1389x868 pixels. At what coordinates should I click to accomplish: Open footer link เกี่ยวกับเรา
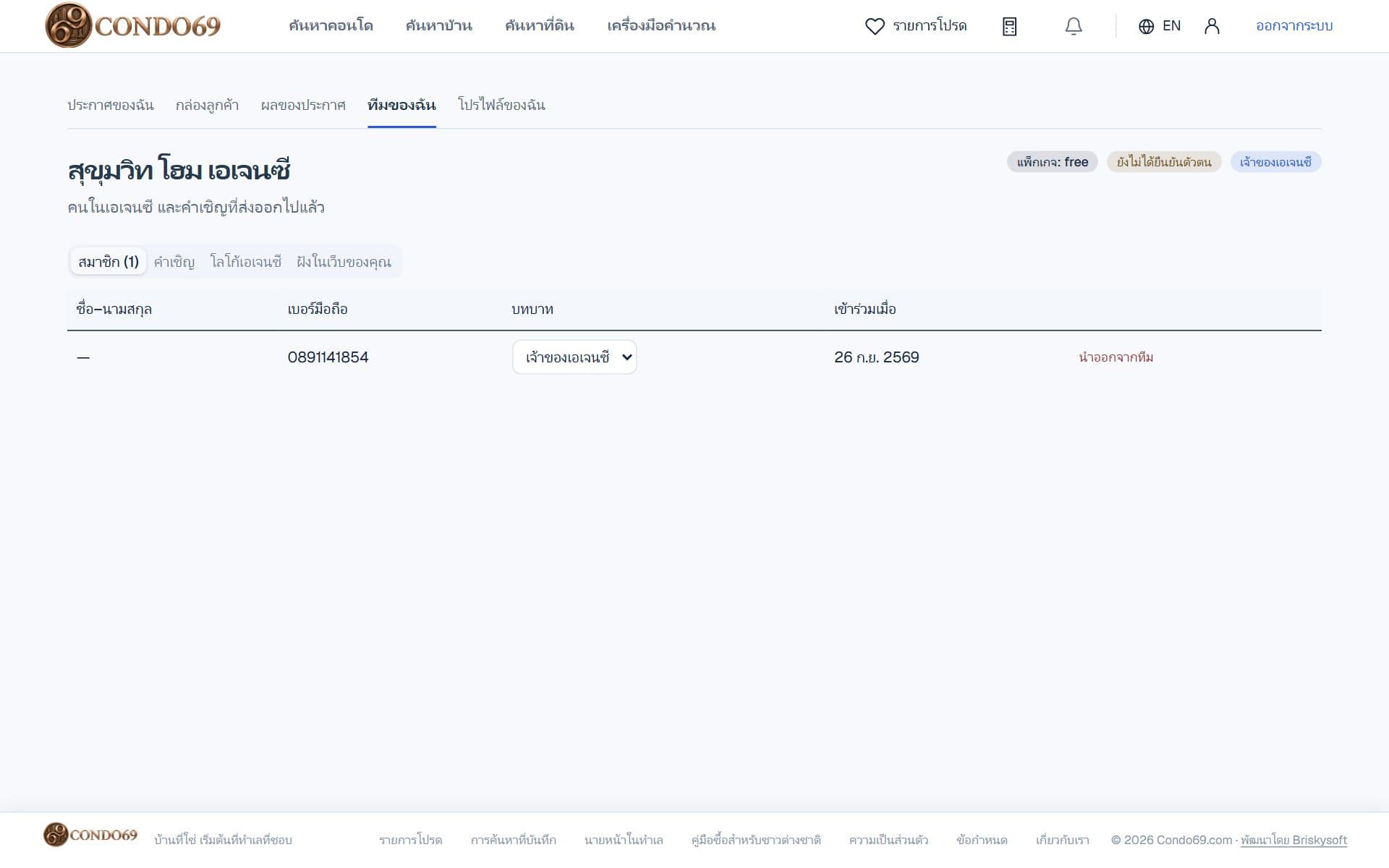tap(1062, 841)
